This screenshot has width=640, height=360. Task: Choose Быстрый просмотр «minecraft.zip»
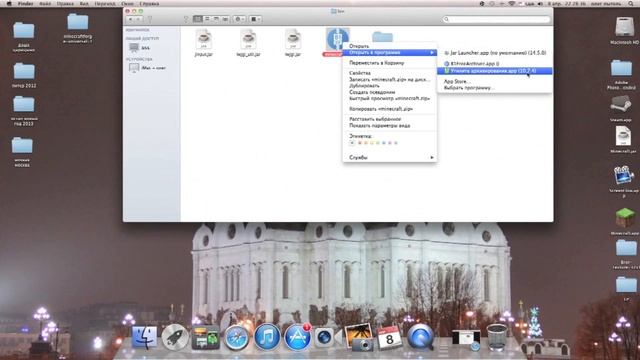click(x=390, y=98)
